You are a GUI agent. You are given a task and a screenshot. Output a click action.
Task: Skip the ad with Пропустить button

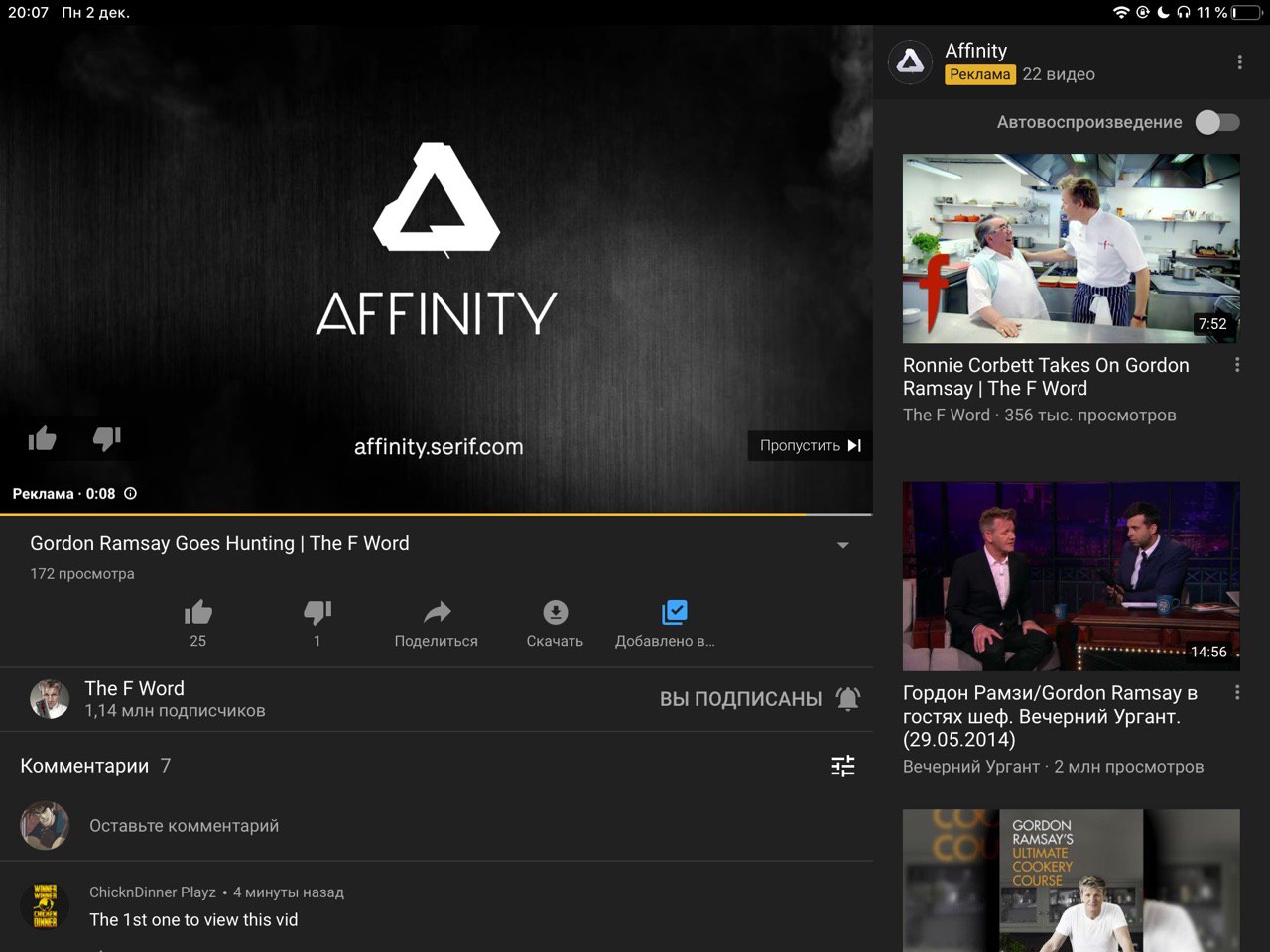[x=810, y=446]
